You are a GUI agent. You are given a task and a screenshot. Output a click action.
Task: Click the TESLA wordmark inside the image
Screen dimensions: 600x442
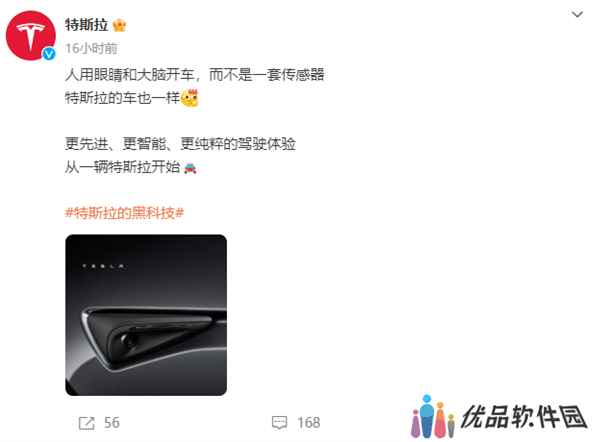pyautogui.click(x=103, y=266)
